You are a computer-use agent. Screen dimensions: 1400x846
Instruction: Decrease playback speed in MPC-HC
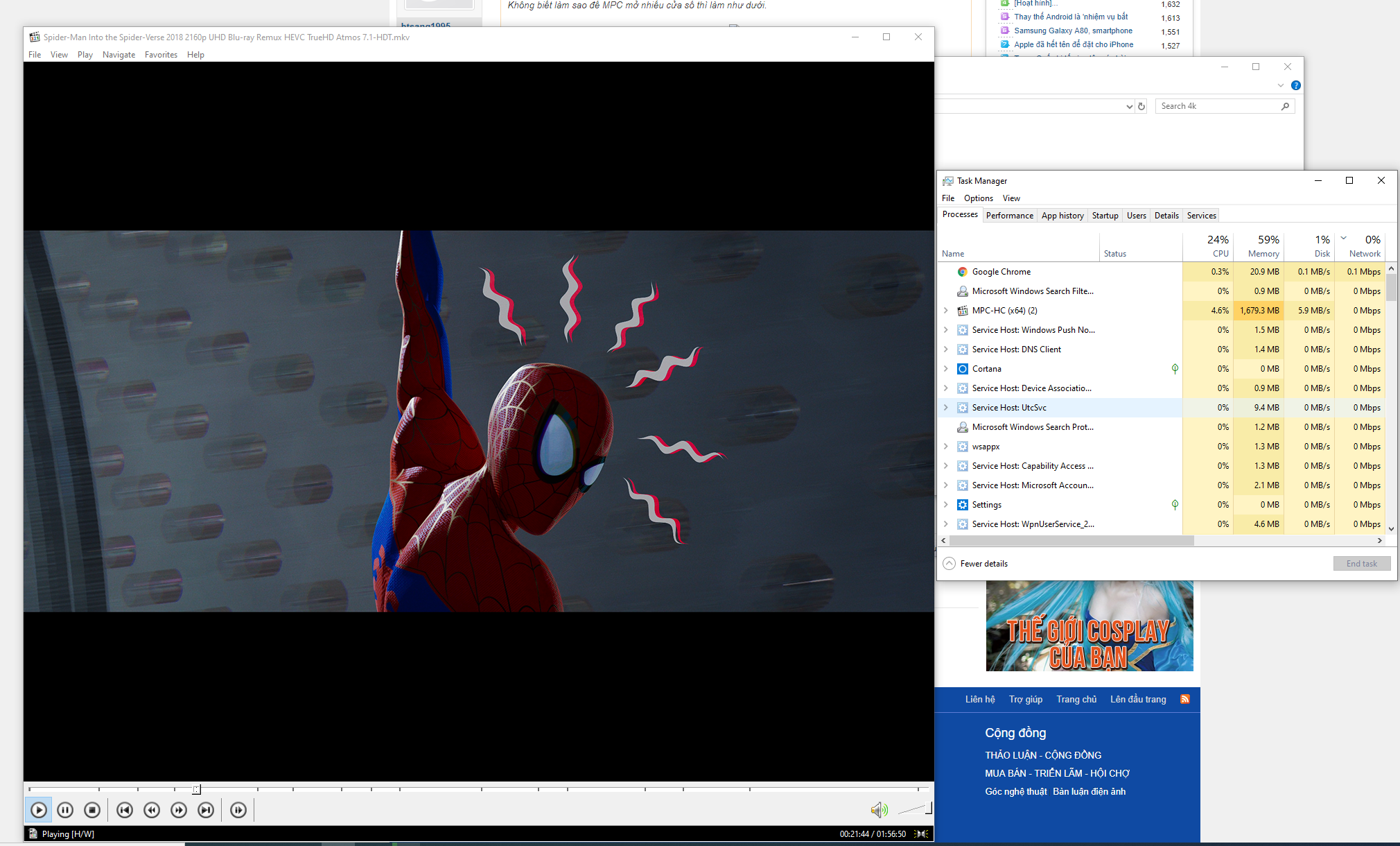click(152, 809)
